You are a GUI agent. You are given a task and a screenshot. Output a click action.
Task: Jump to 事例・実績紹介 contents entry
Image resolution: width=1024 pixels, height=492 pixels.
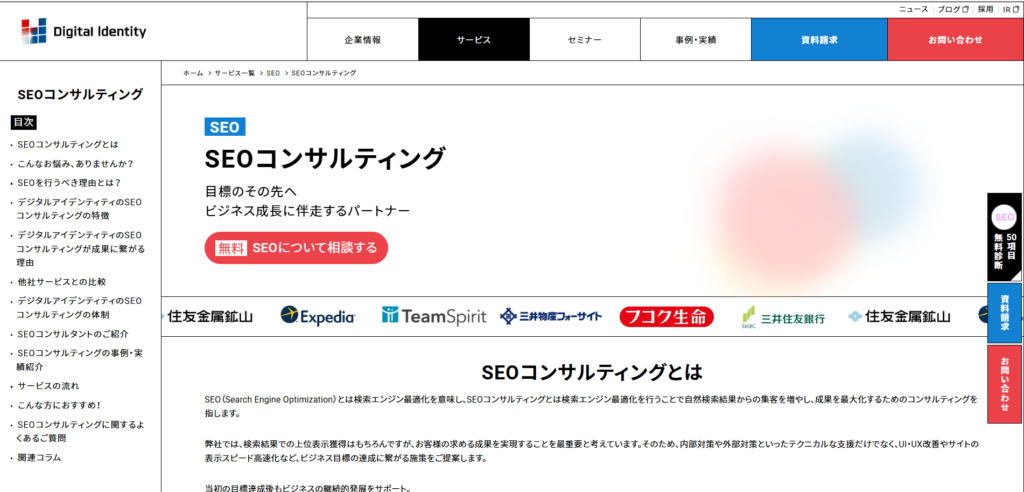80,359
